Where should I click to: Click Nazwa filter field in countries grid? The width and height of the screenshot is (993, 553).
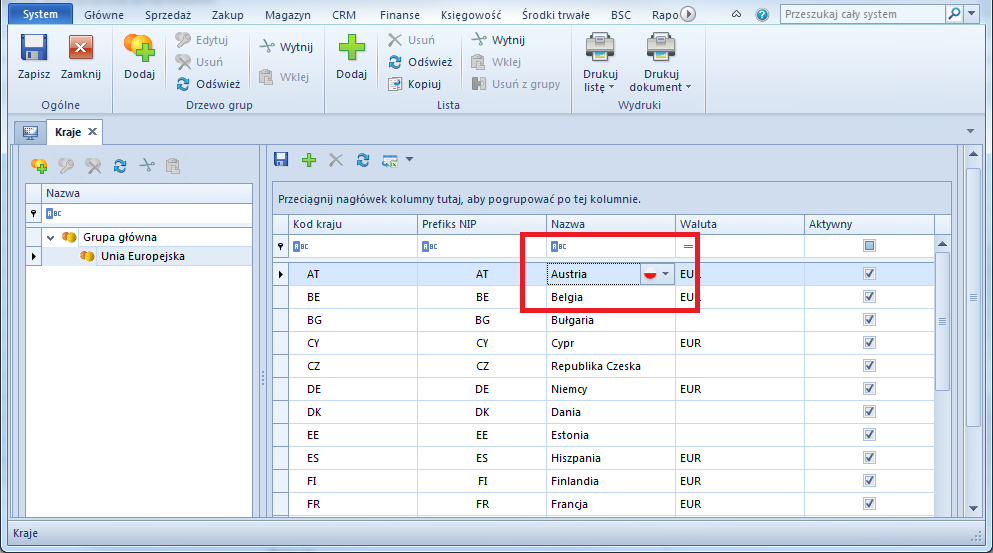610,246
